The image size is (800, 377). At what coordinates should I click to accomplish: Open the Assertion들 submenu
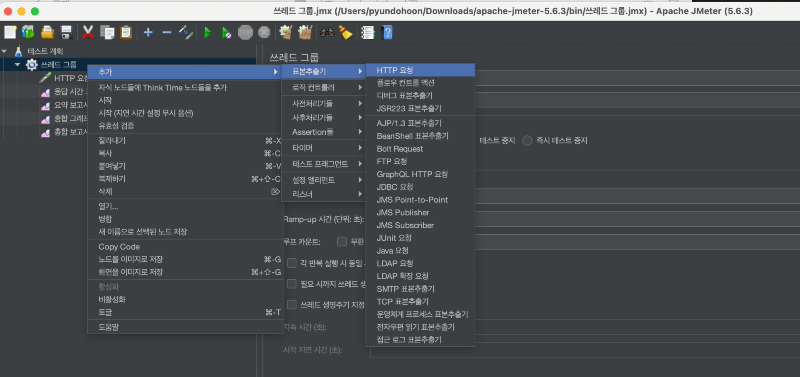323,132
